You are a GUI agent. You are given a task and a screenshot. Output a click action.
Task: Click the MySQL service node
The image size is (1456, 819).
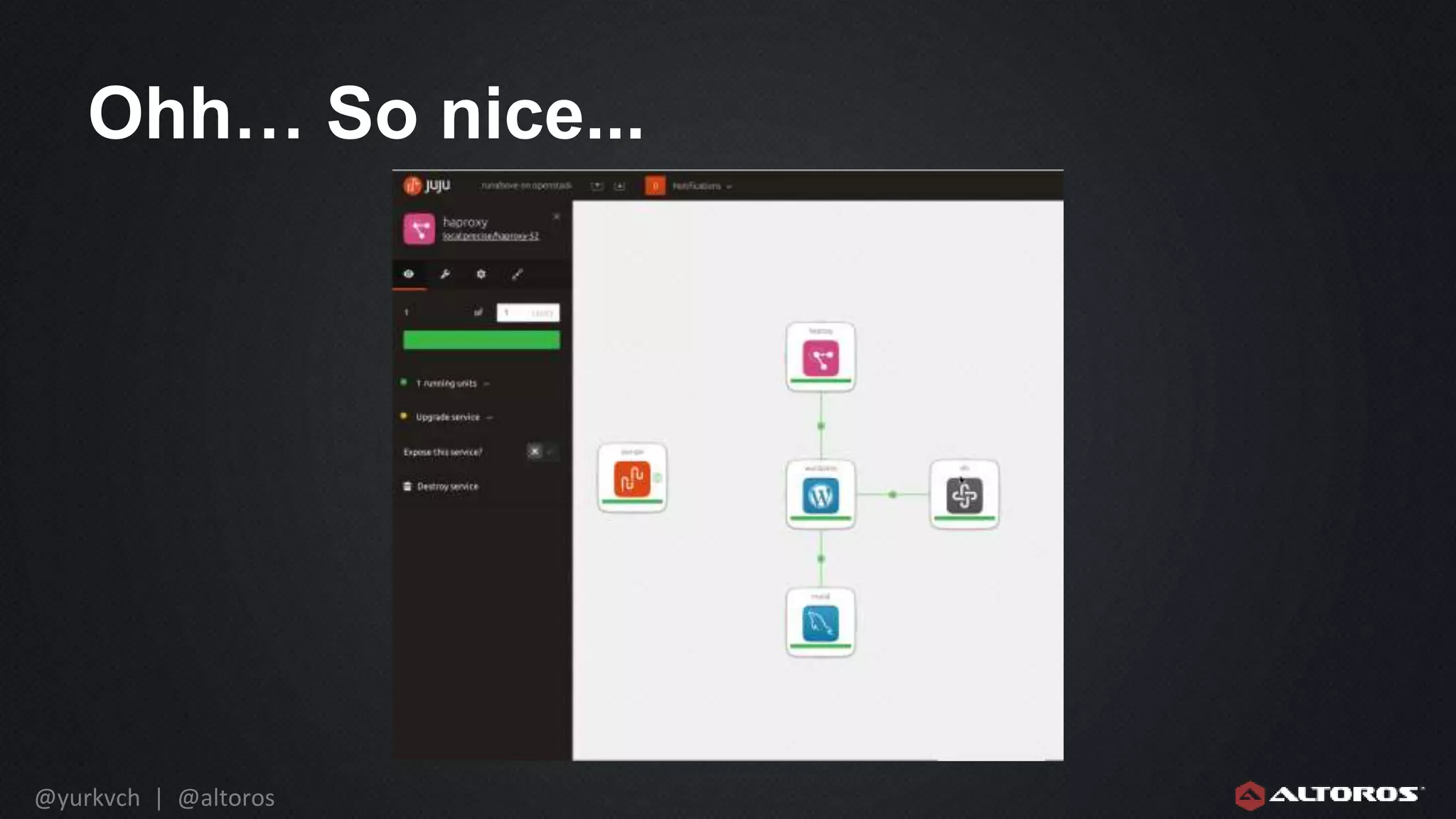(x=820, y=623)
